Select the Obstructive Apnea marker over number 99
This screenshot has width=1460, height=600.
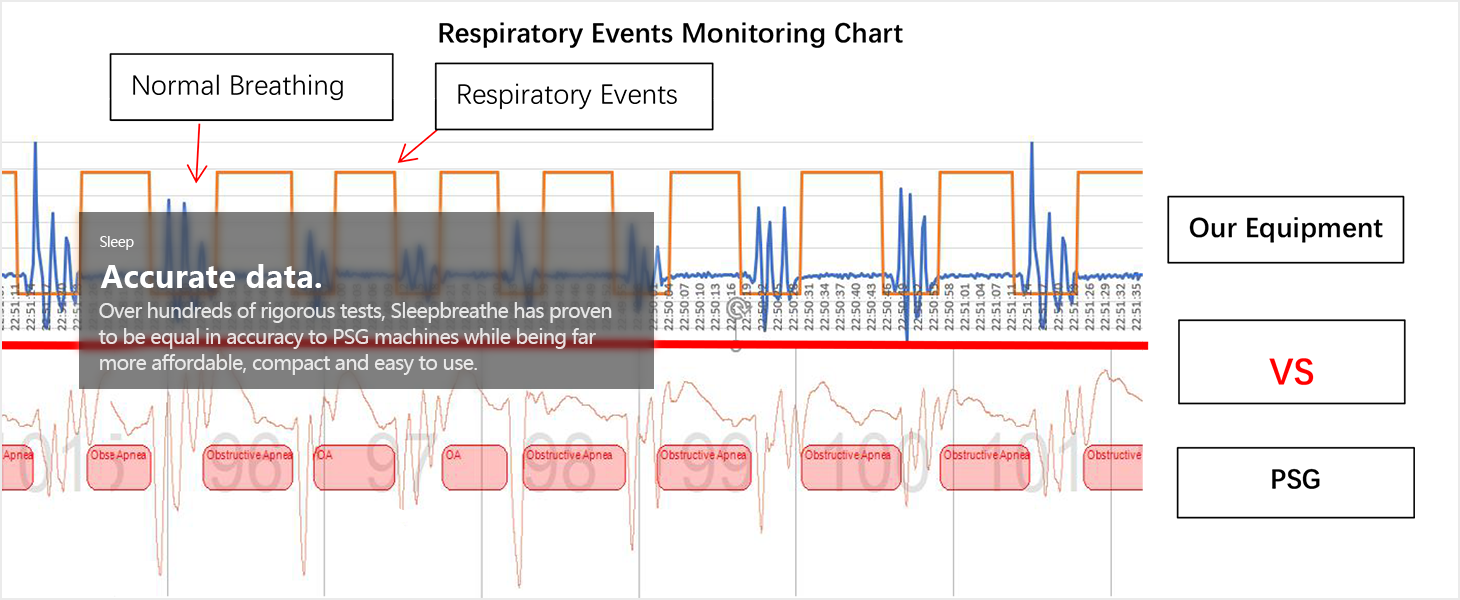coord(703,467)
